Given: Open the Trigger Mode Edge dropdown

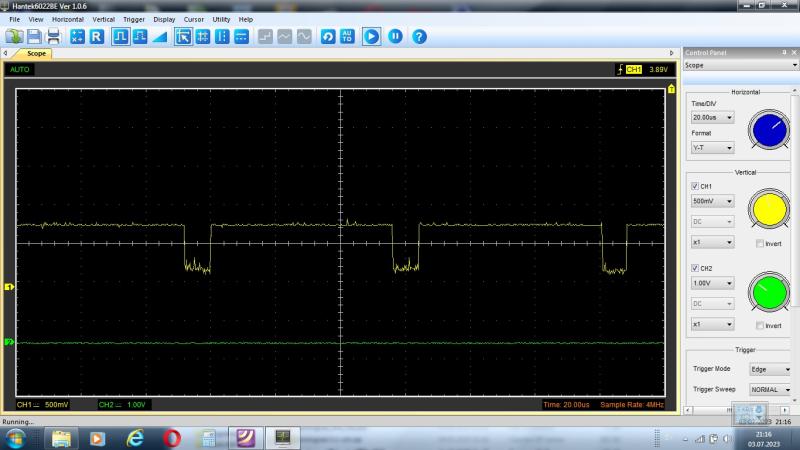Looking at the screenshot, I should [x=770, y=369].
